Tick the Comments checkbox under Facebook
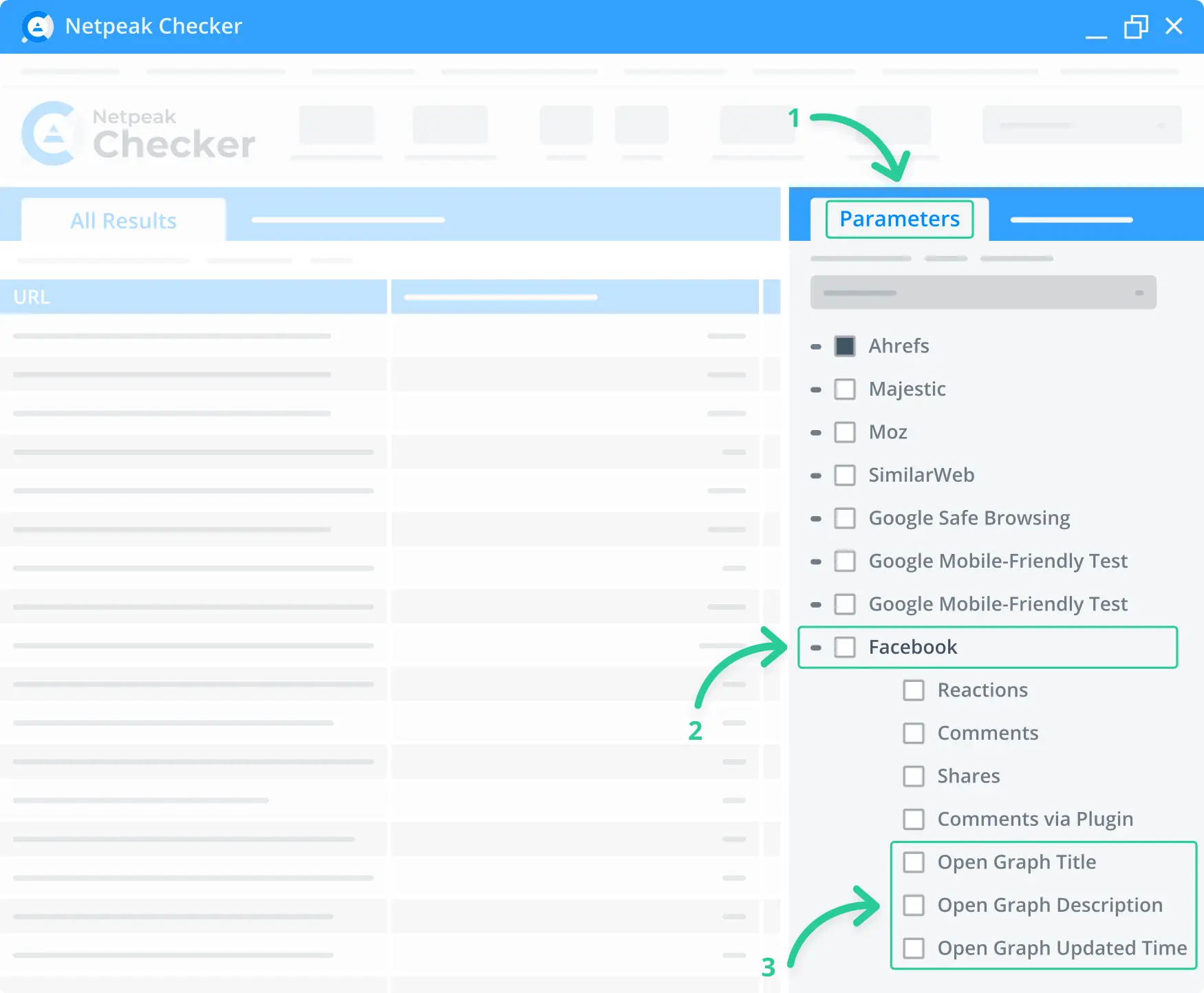 click(914, 734)
